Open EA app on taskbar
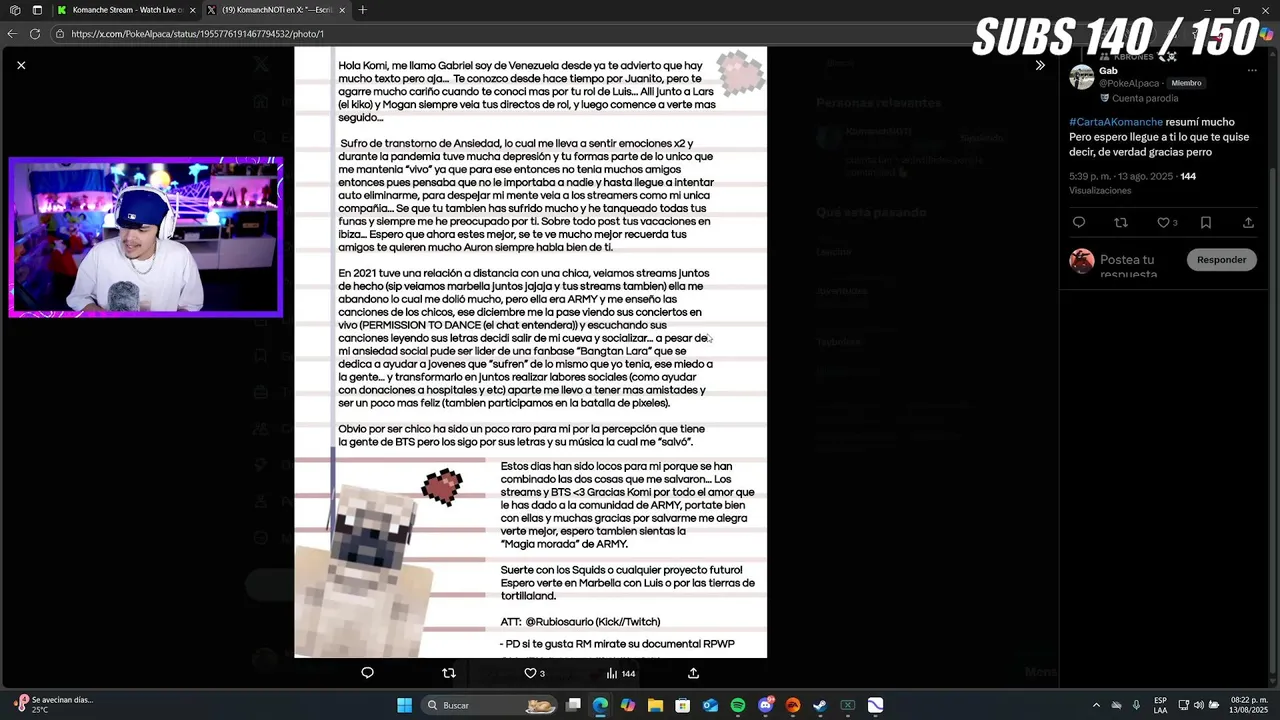The image size is (1280, 720). (793, 705)
